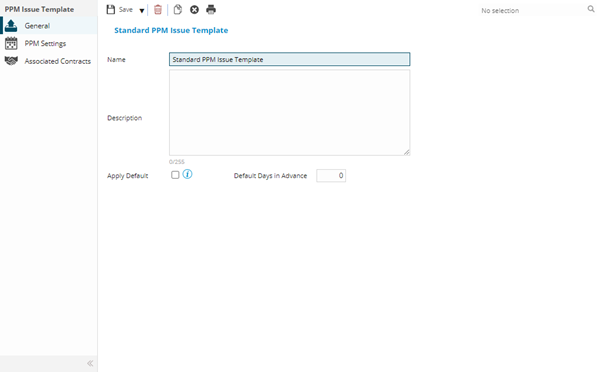The image size is (600, 372).
Task: Click the Description field label
Action: click(x=124, y=118)
